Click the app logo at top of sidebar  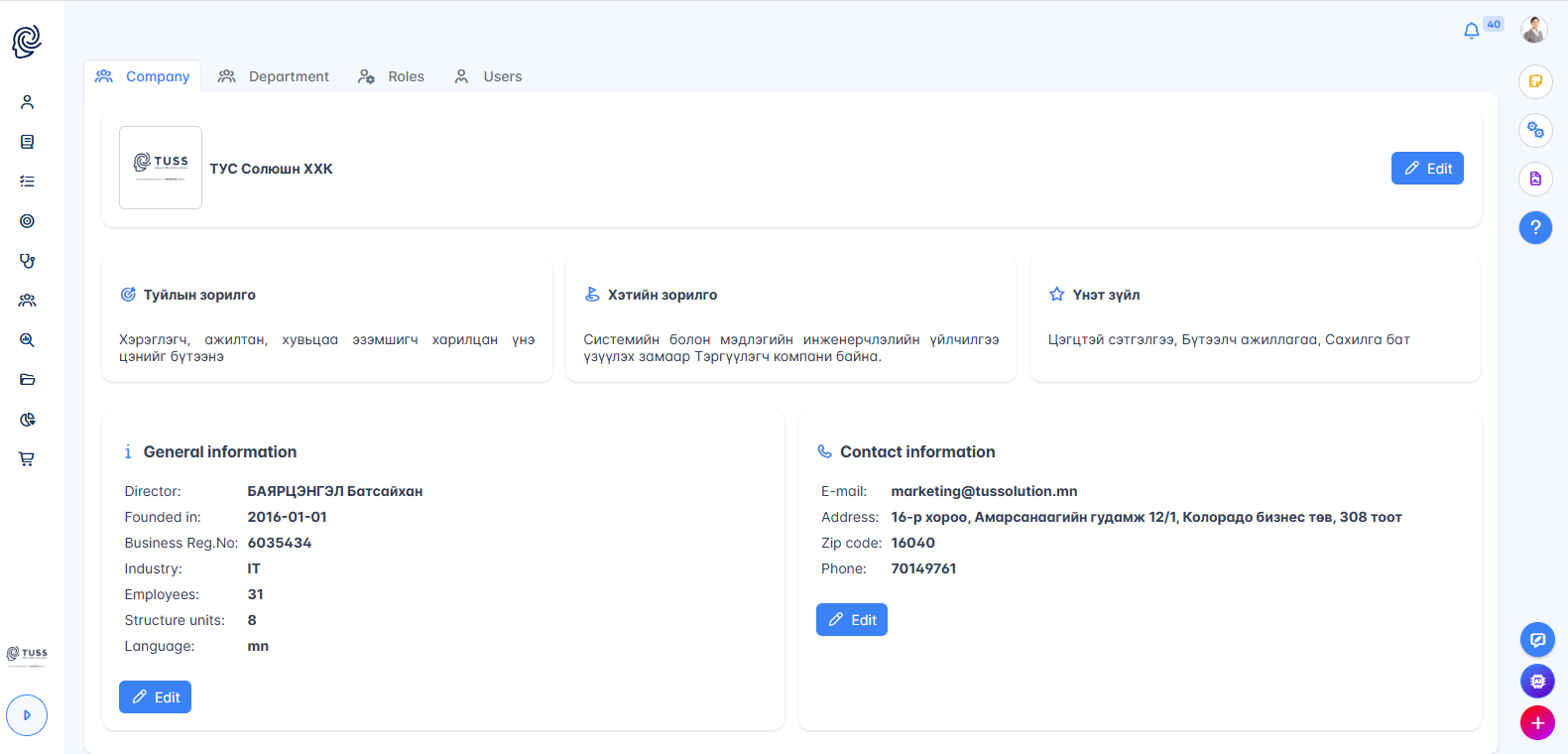coord(27,42)
